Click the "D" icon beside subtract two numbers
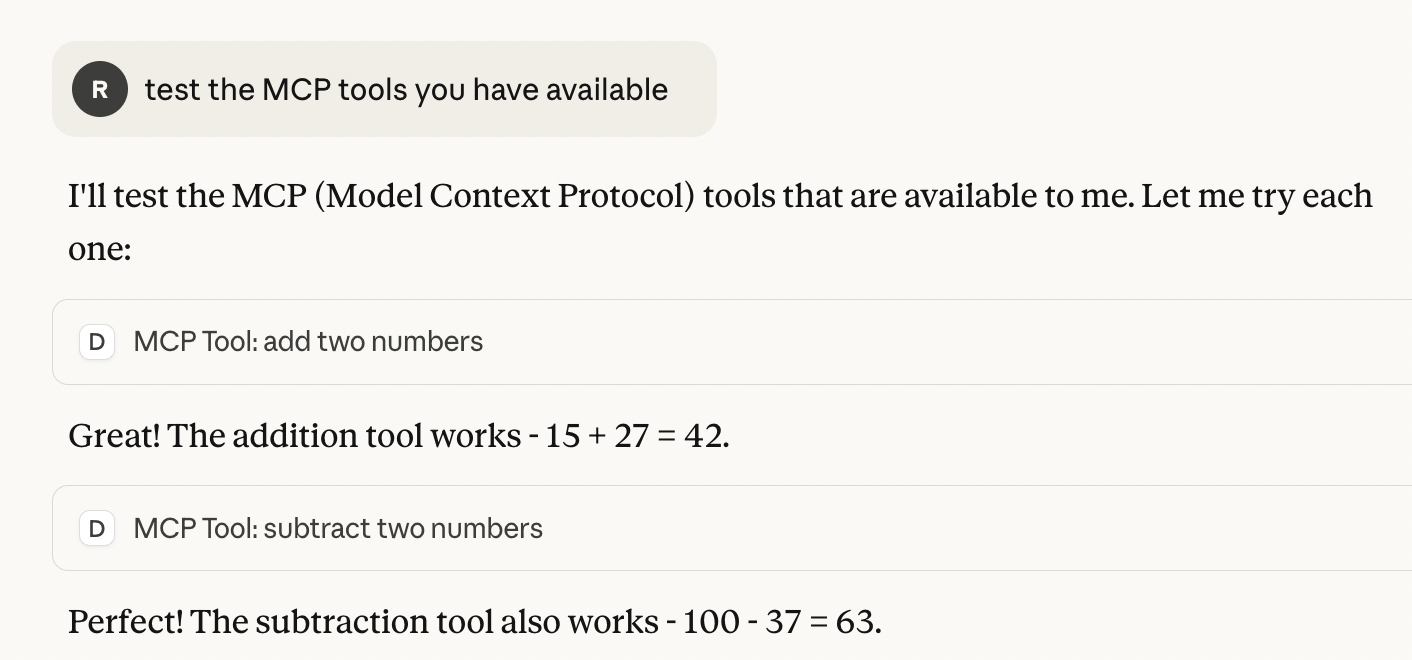 (x=97, y=528)
